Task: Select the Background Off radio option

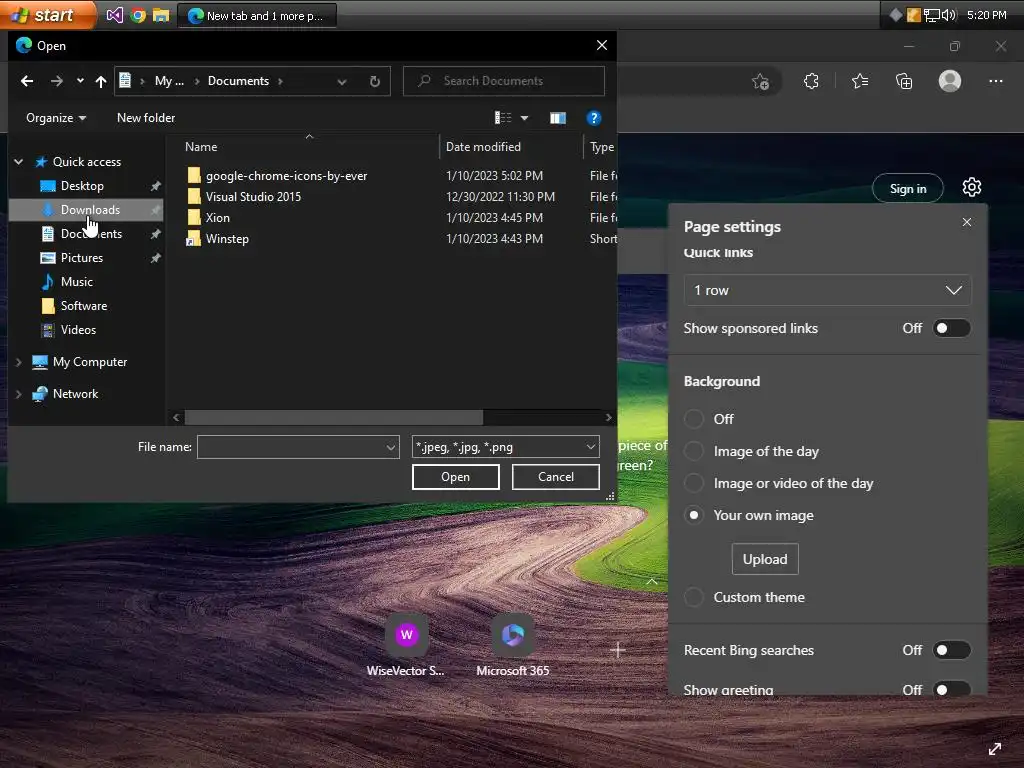Action: pyautogui.click(x=694, y=419)
